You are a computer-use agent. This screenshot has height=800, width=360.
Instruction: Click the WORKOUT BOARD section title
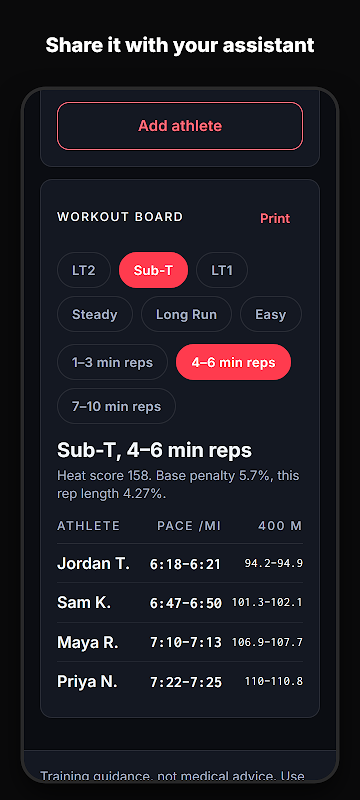click(x=120, y=216)
